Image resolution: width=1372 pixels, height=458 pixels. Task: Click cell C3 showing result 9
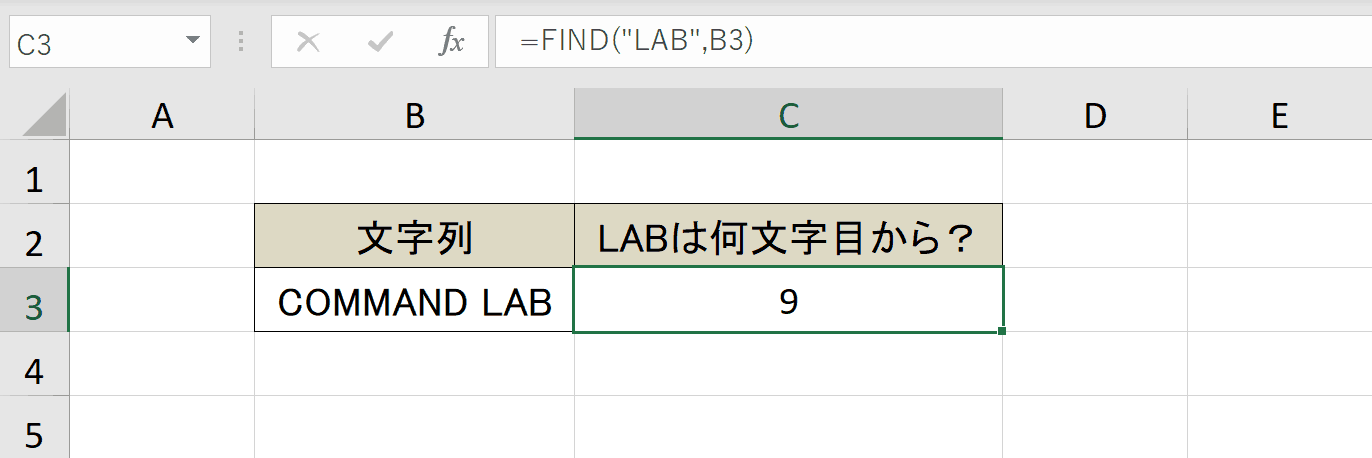coord(789,300)
